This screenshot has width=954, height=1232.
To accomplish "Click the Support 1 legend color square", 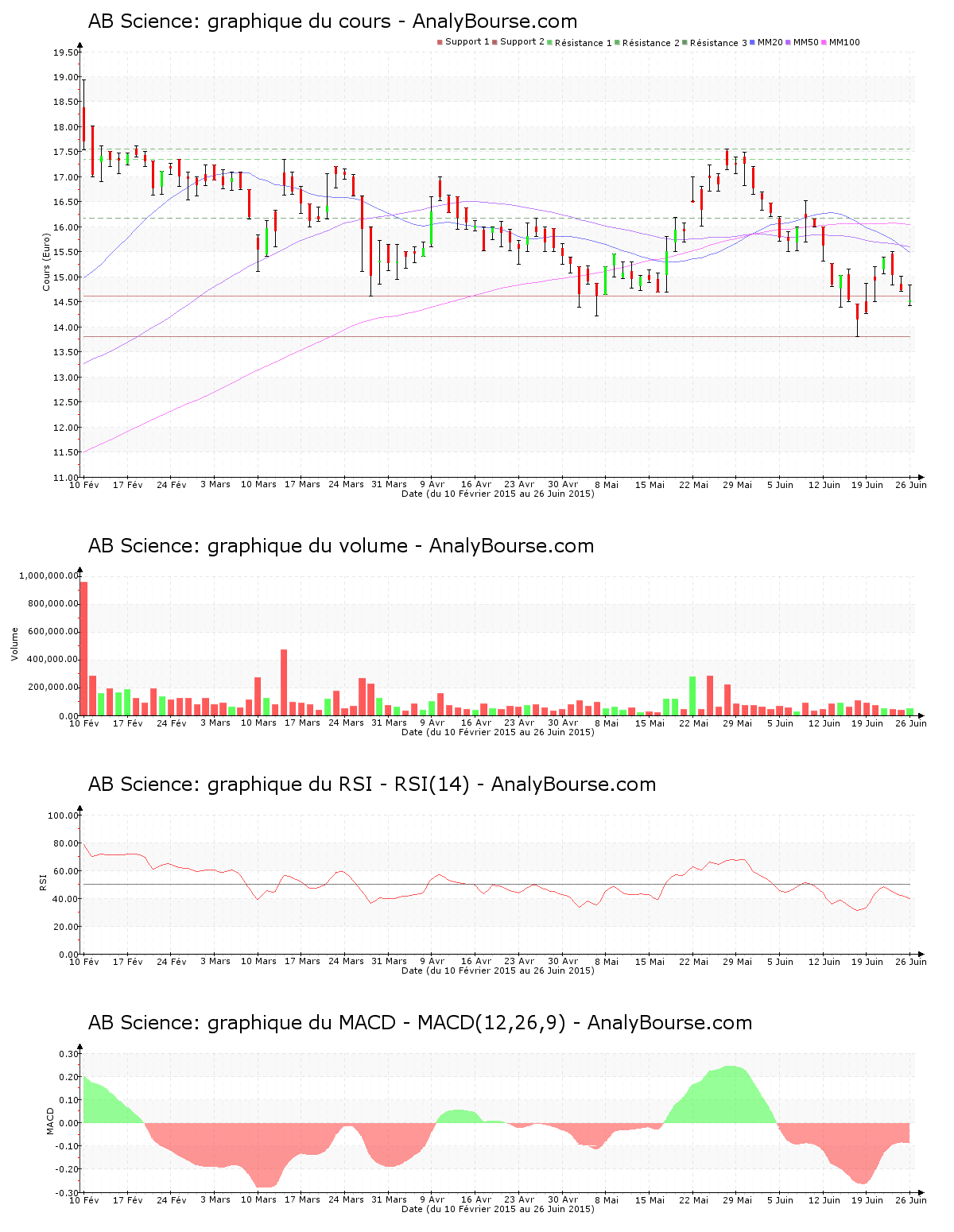I will point(440,43).
